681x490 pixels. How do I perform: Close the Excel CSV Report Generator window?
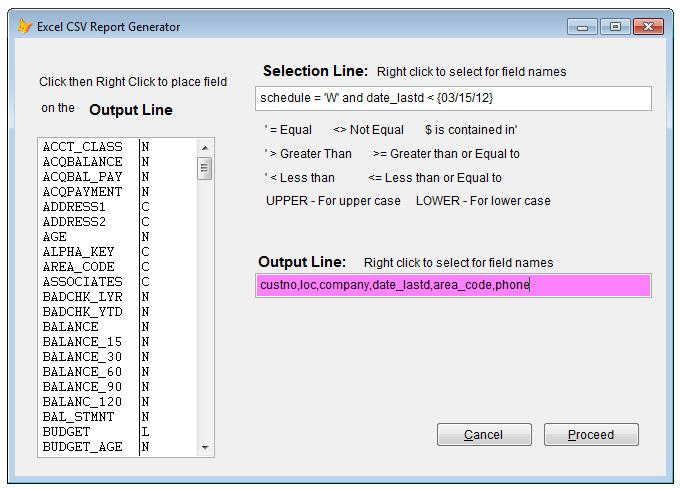(x=648, y=27)
